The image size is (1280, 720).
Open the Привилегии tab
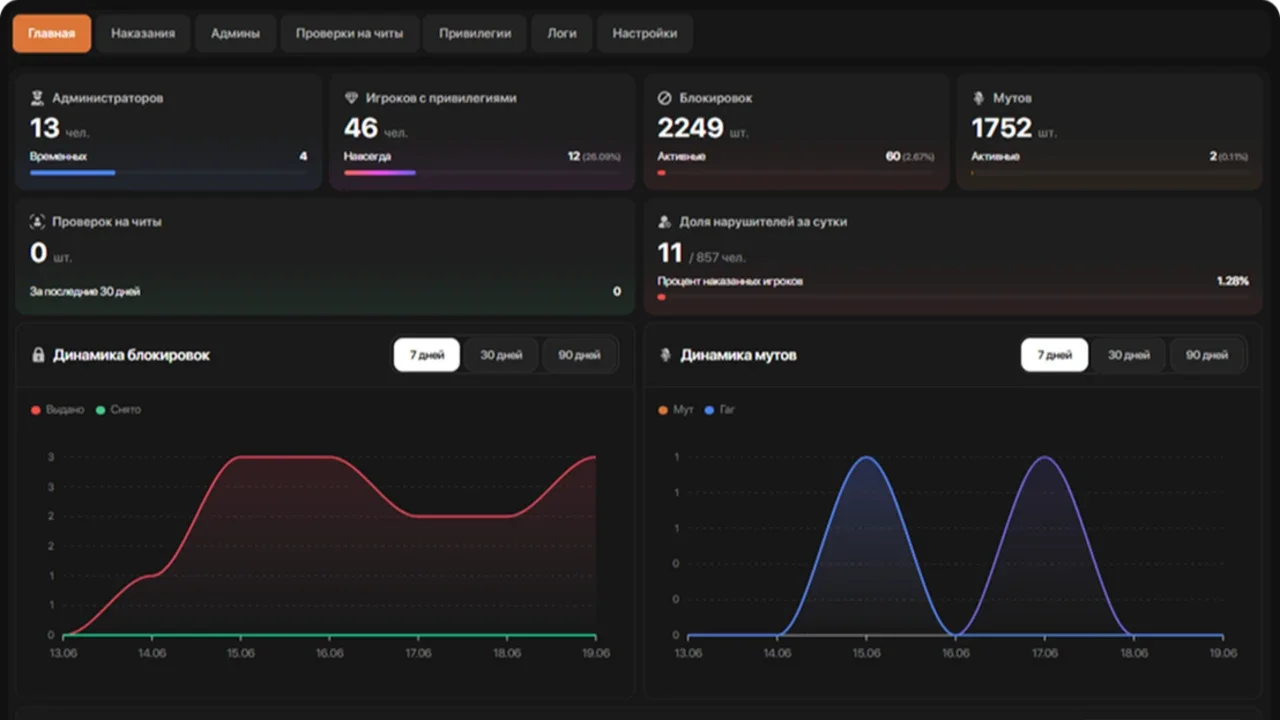point(475,33)
